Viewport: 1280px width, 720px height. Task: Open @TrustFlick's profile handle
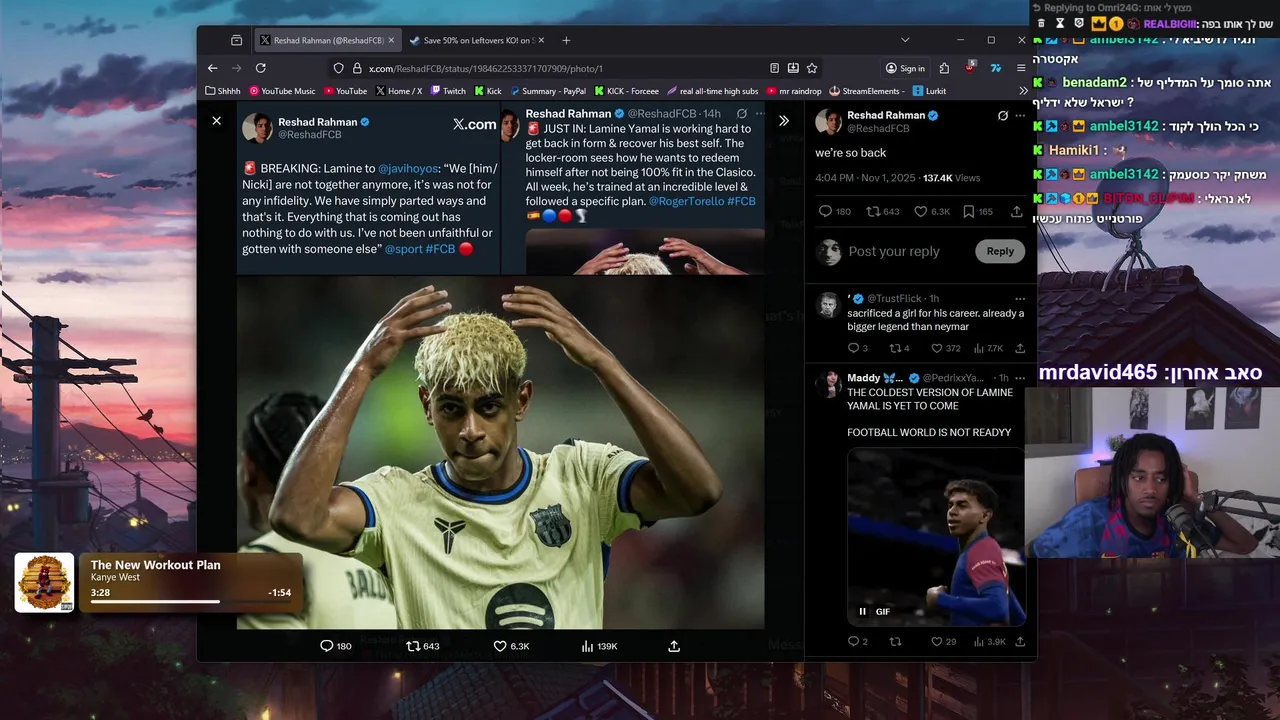pyautogui.click(x=895, y=299)
